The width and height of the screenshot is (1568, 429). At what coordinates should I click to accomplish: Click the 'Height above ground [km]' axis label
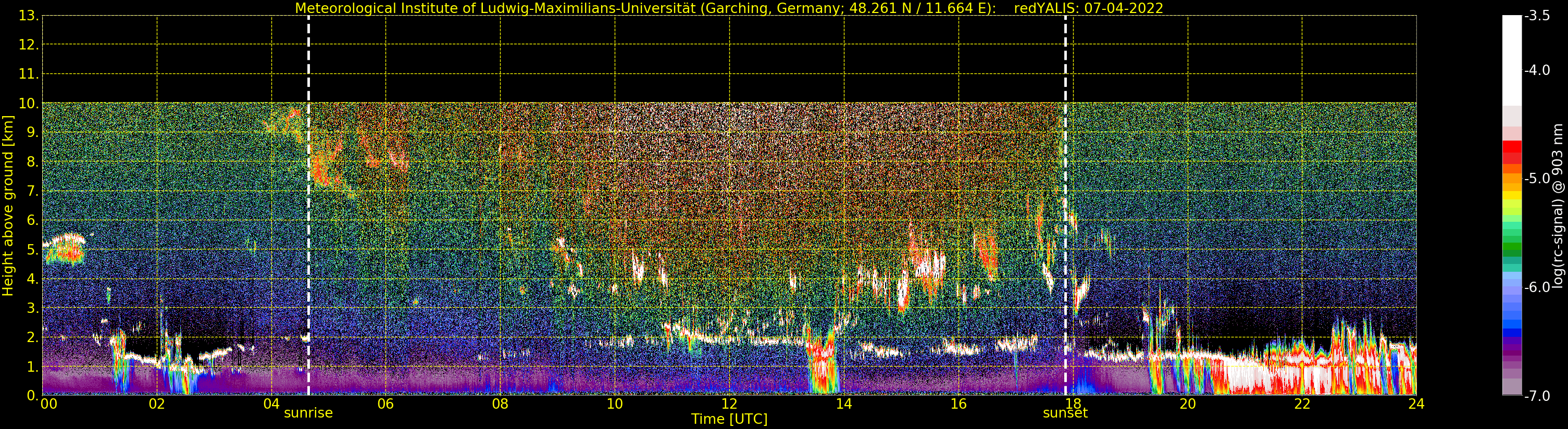tap(7, 206)
